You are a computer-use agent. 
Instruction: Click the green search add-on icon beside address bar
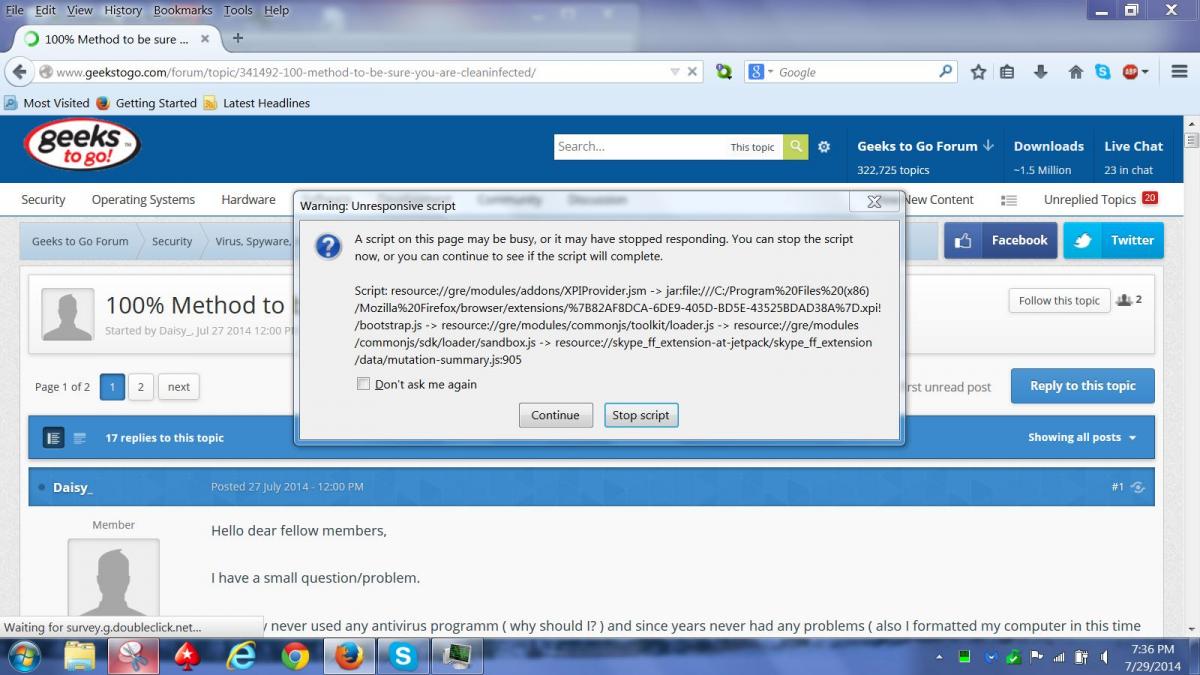tap(723, 72)
